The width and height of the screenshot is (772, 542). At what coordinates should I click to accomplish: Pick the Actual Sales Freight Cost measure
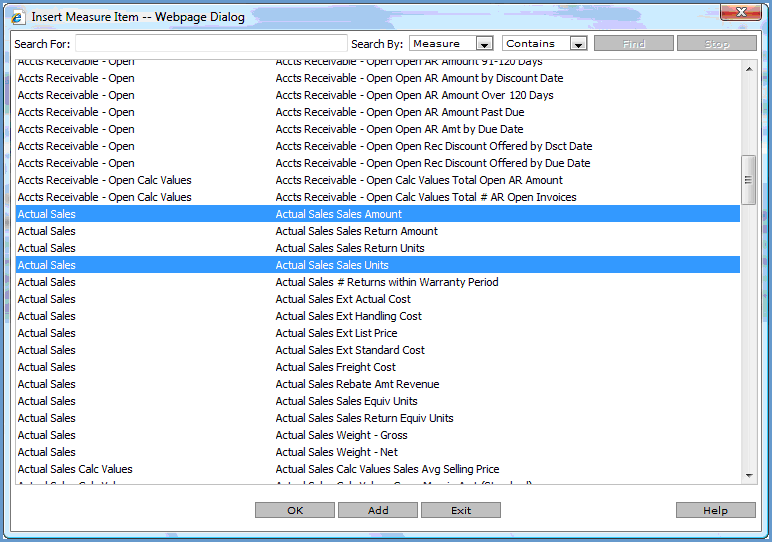click(x=335, y=367)
